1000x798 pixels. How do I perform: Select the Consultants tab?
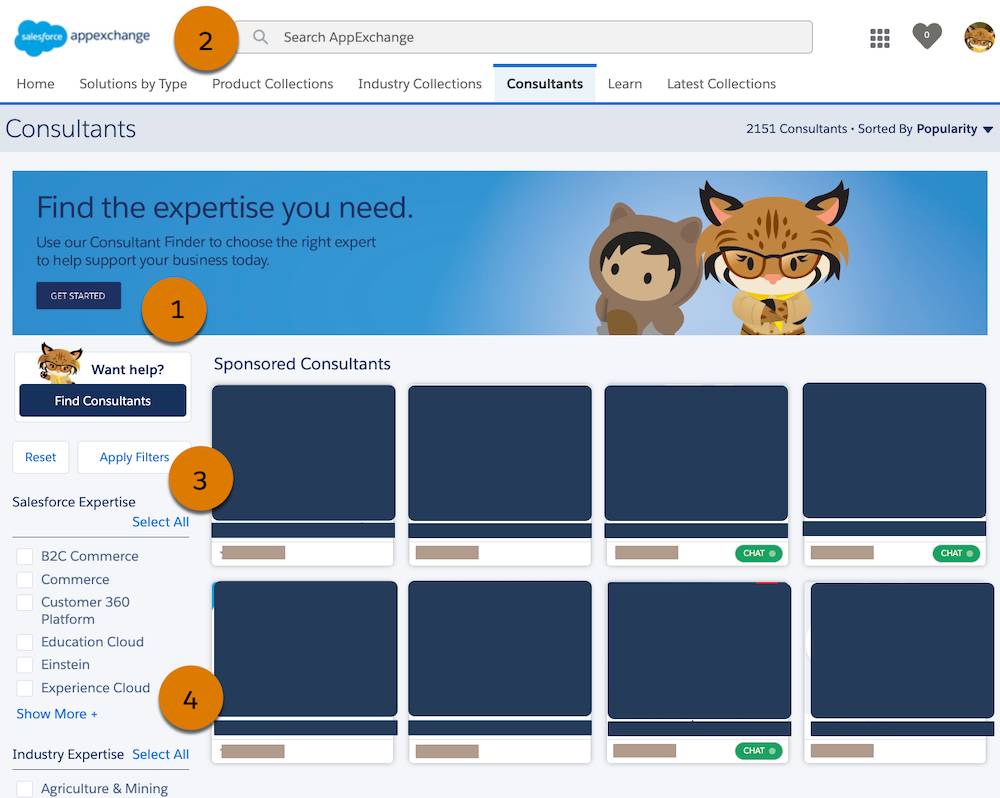point(545,84)
